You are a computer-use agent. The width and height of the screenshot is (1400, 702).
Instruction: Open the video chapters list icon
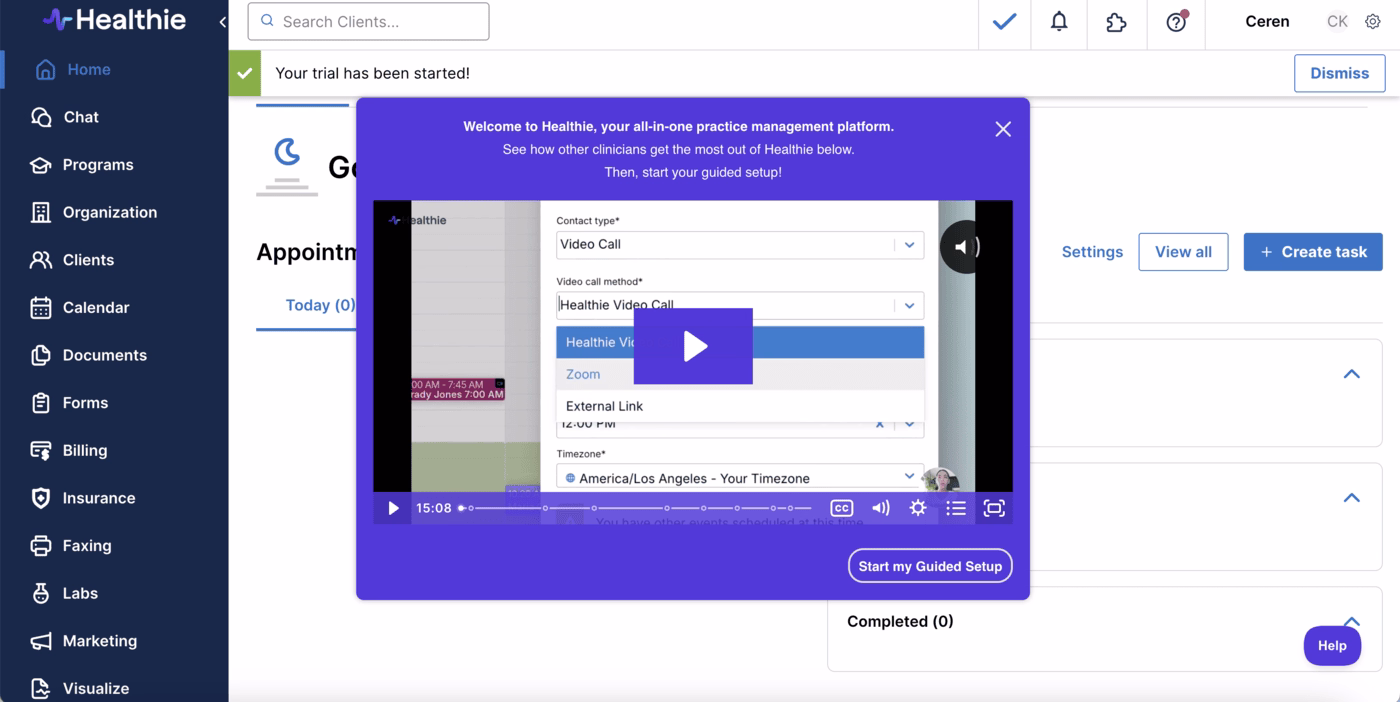coord(956,508)
